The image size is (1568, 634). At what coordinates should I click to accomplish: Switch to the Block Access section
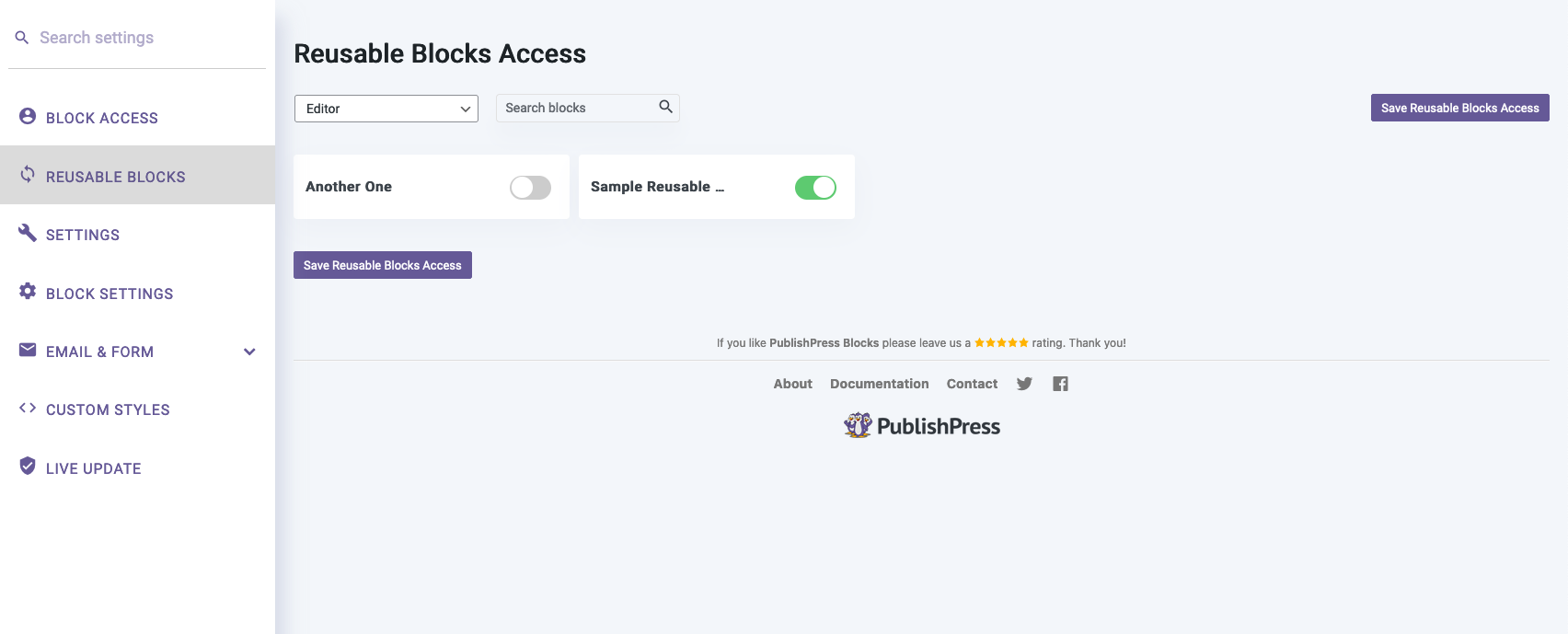(101, 118)
